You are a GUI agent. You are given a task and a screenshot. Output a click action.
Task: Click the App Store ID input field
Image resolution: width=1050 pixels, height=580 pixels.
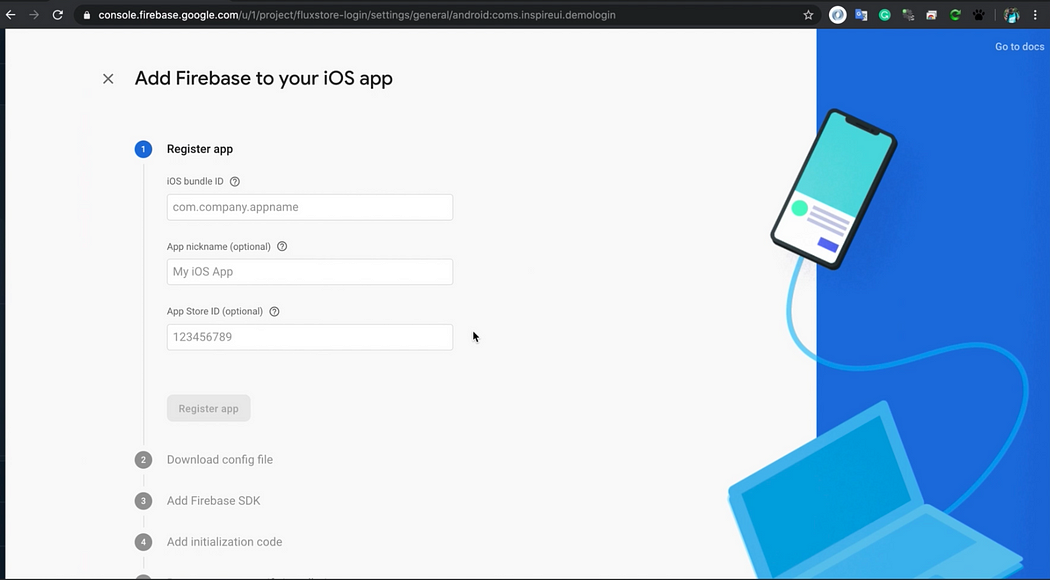pos(309,337)
